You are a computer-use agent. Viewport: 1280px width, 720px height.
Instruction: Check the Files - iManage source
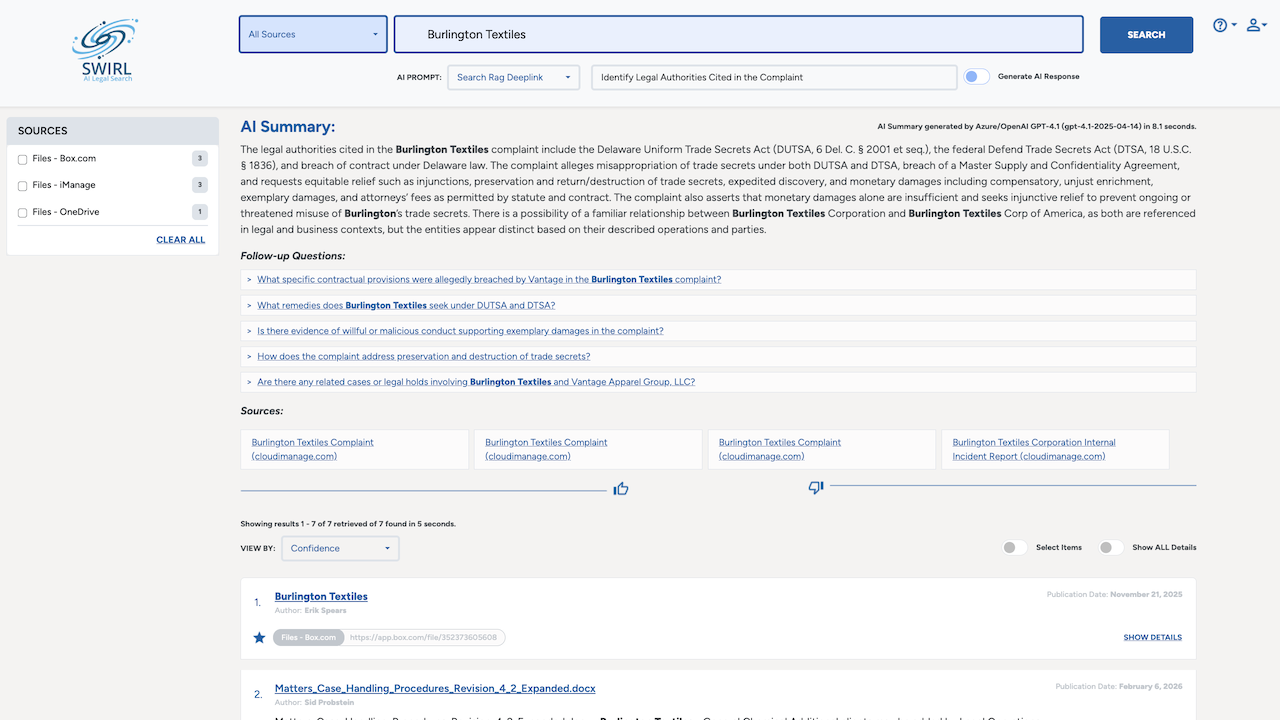(23, 186)
